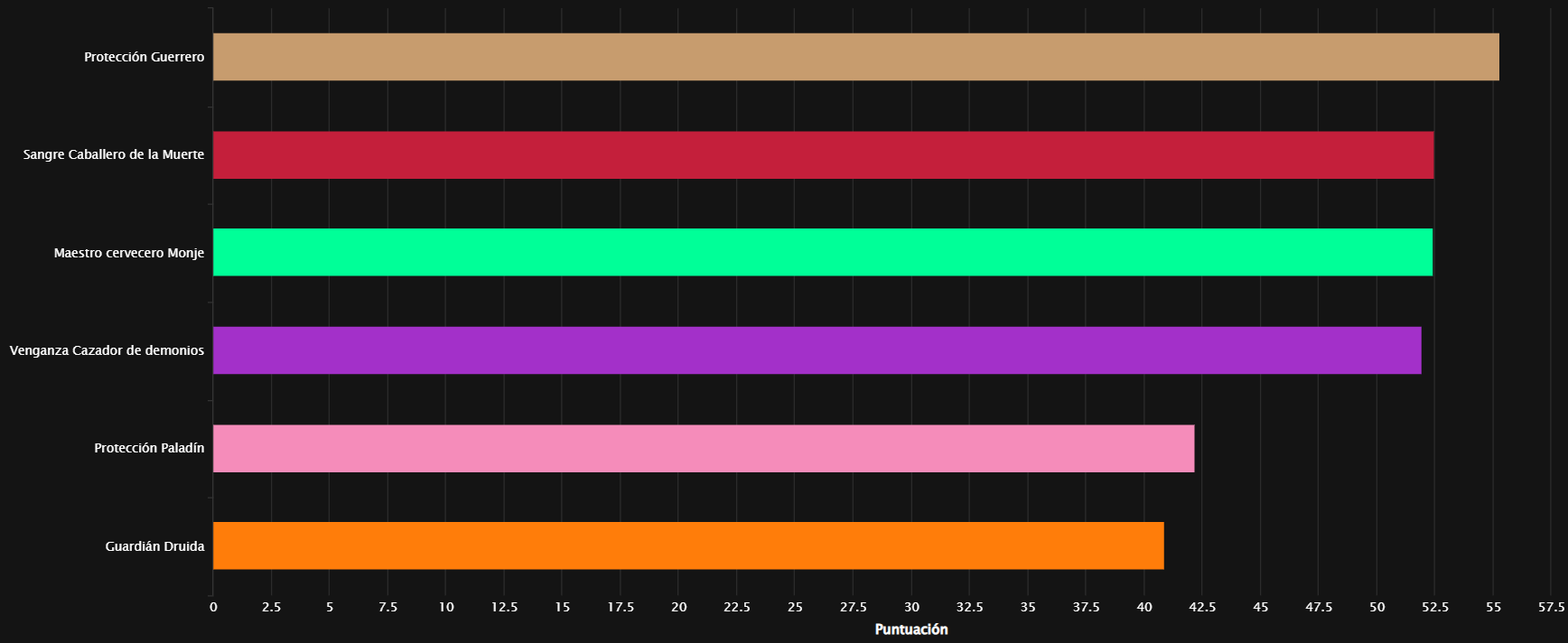Select the 57.5 tick label on x-axis

coord(1551,607)
